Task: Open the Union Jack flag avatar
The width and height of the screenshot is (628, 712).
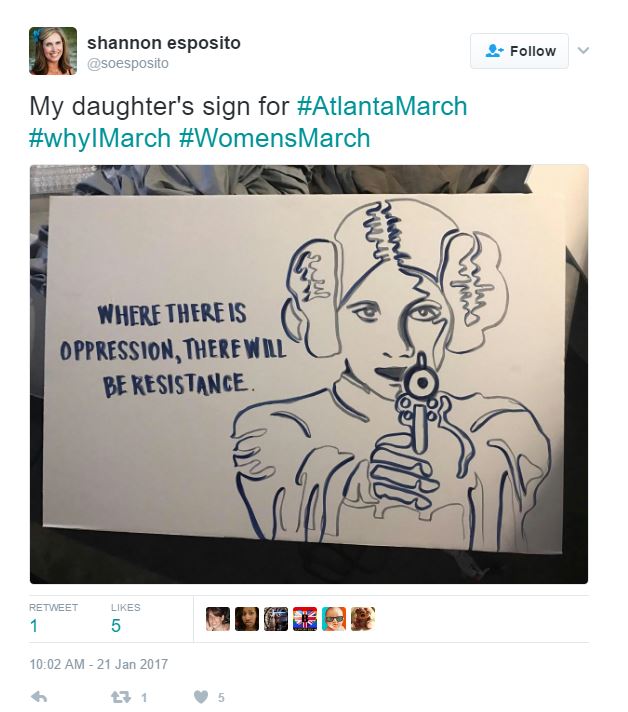Action: pos(305,619)
